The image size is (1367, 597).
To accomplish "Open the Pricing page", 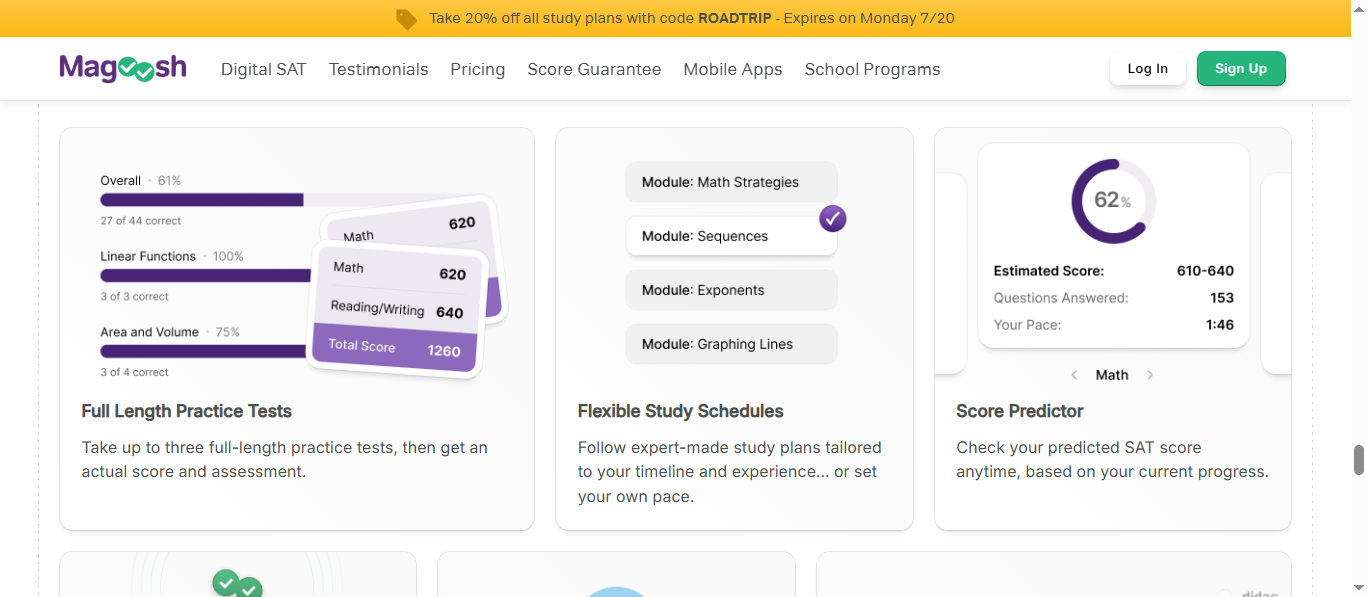I will point(478,69).
